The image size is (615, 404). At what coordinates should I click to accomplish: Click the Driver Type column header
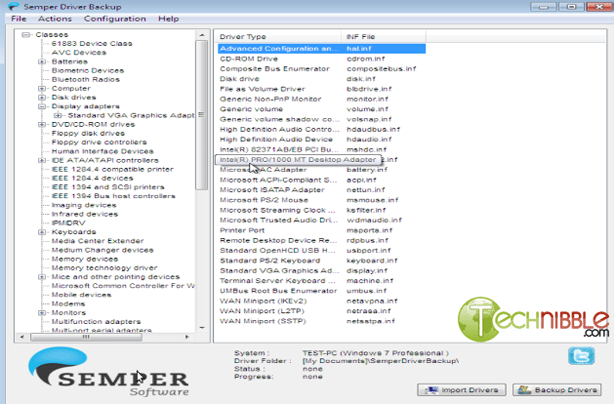[279, 37]
